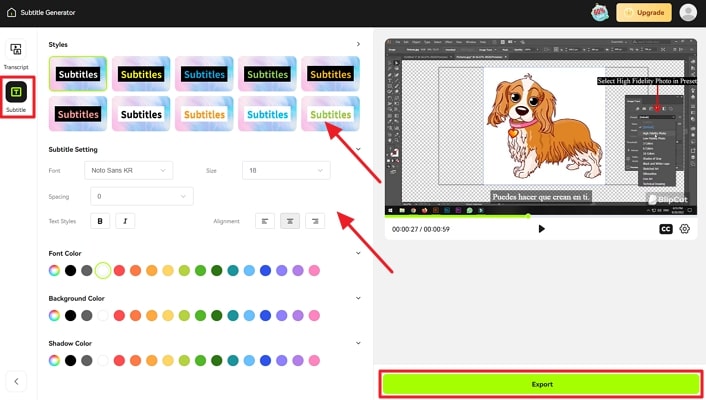Choose pink shadow color
706x400 pixels.
click(314, 360)
